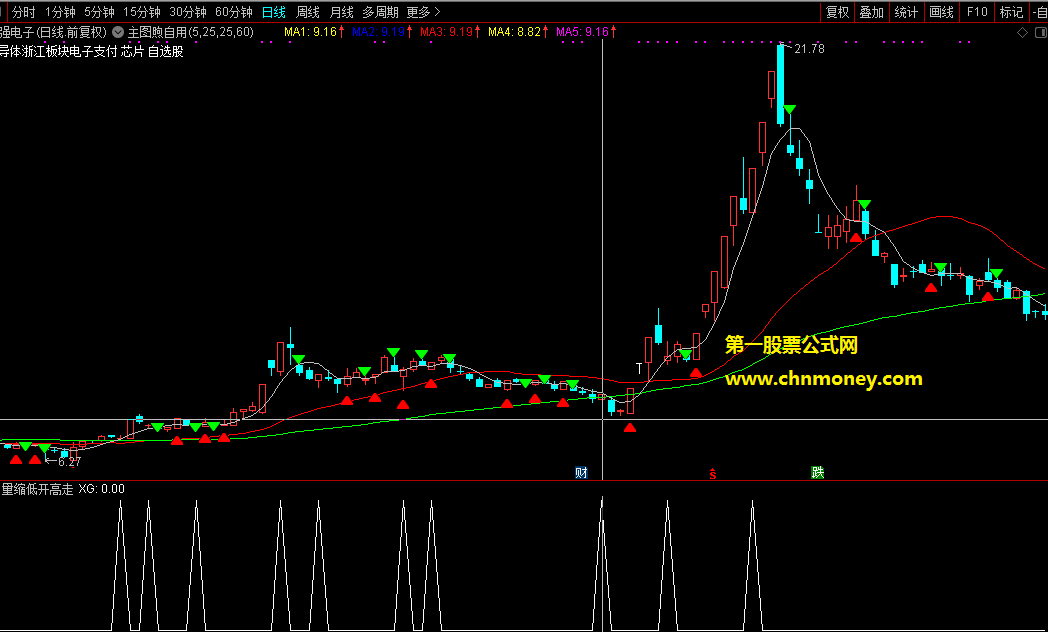
Task: Click the green triangle marker under the 21.78 peak
Action: pos(789,110)
